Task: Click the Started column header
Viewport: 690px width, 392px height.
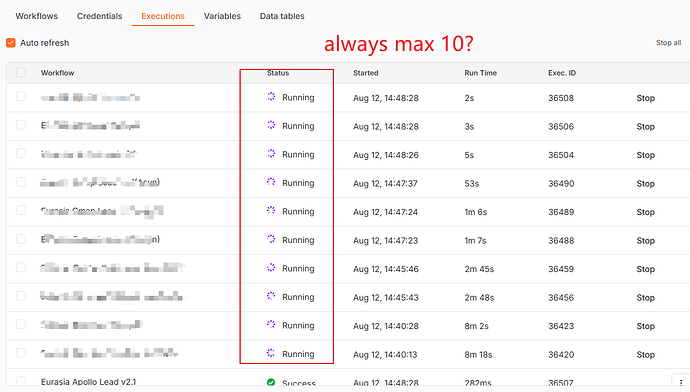Action: tap(366, 73)
